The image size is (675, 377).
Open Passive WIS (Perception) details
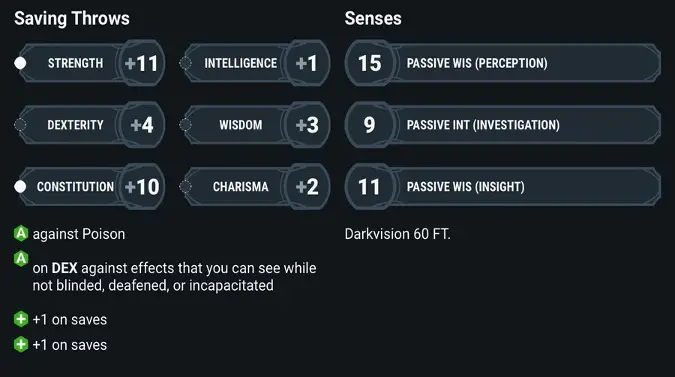(503, 63)
